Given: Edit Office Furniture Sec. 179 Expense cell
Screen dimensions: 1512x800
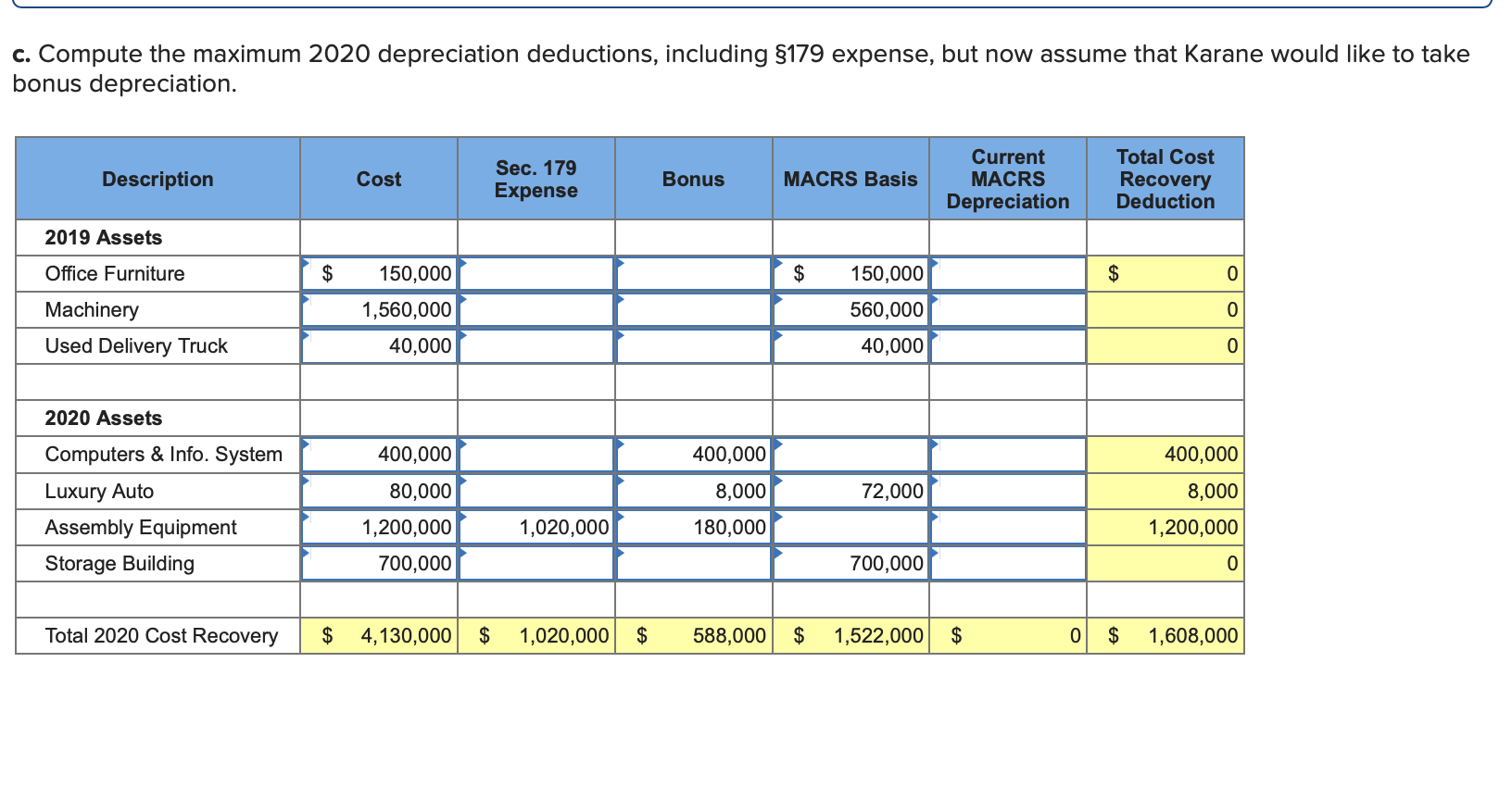Looking at the screenshot, I should (x=536, y=274).
